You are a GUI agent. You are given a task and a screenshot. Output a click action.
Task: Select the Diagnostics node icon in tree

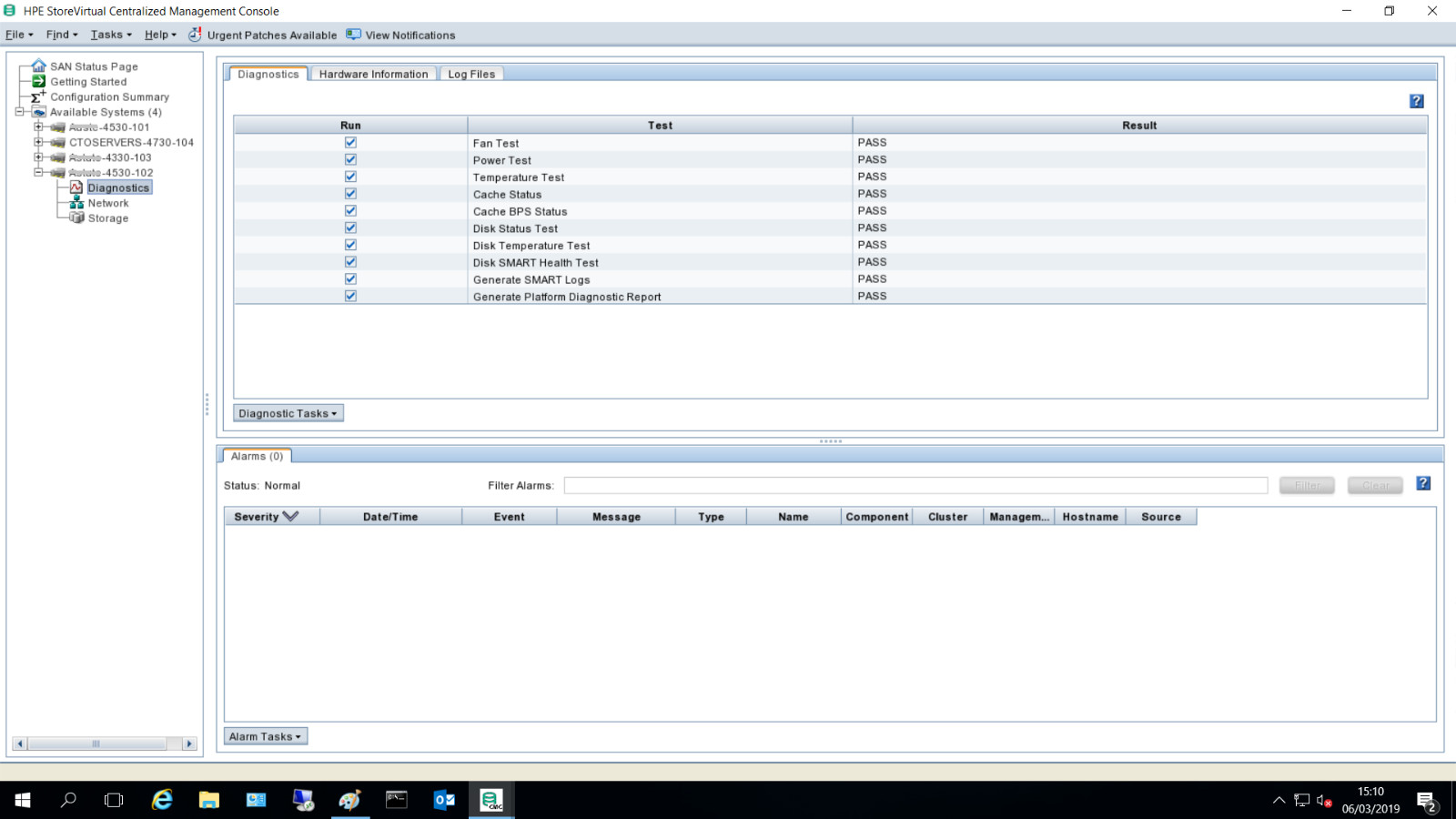76,187
